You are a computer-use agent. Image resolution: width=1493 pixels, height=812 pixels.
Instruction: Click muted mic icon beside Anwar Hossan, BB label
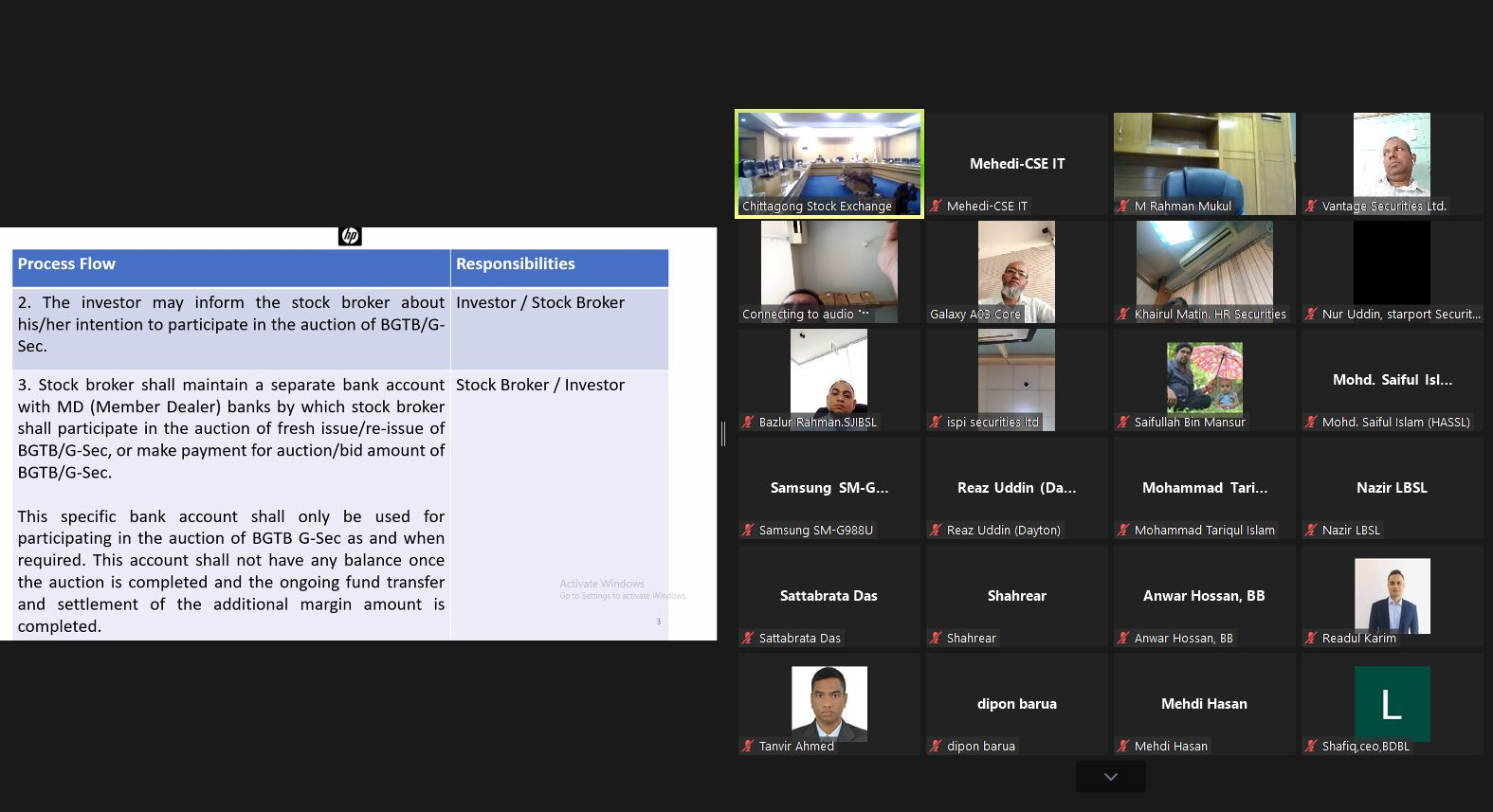pyautogui.click(x=1124, y=638)
